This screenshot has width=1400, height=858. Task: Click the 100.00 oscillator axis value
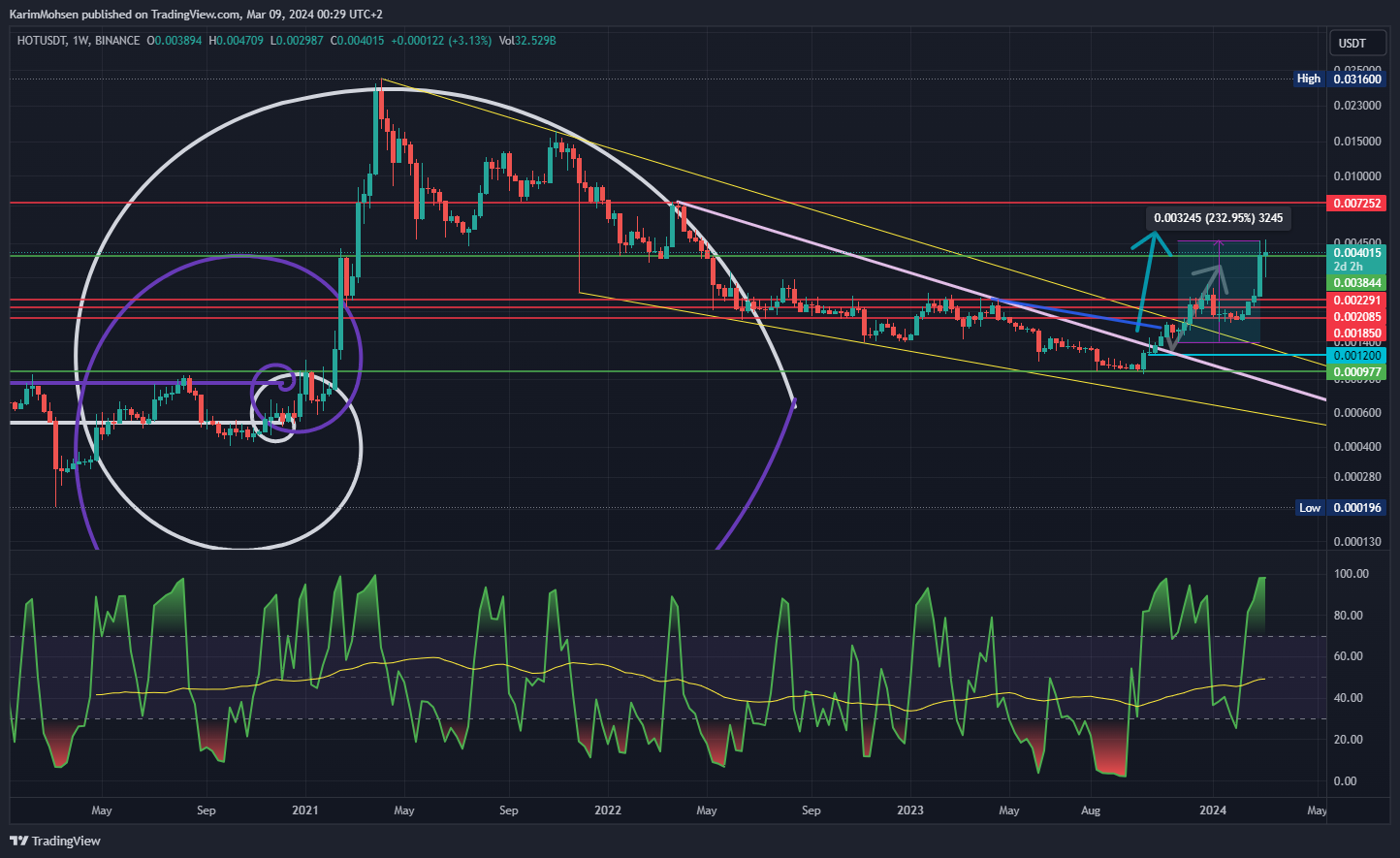pyautogui.click(x=1352, y=574)
